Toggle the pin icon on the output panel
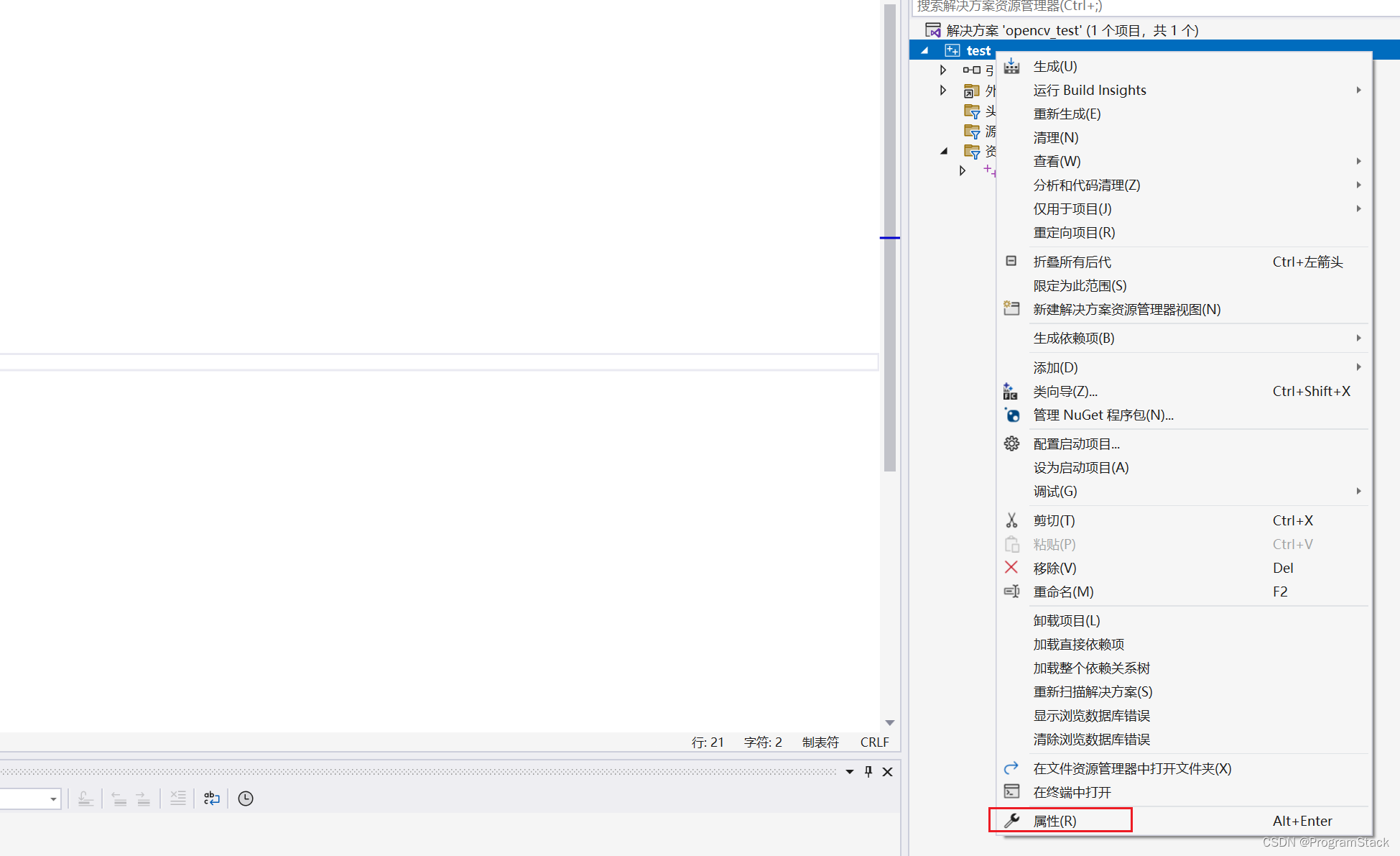 (x=868, y=771)
